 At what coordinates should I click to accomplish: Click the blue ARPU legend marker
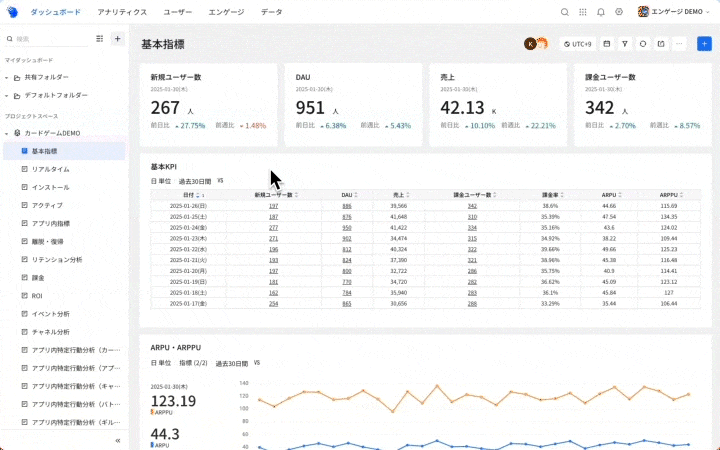pyautogui.click(x=152, y=445)
